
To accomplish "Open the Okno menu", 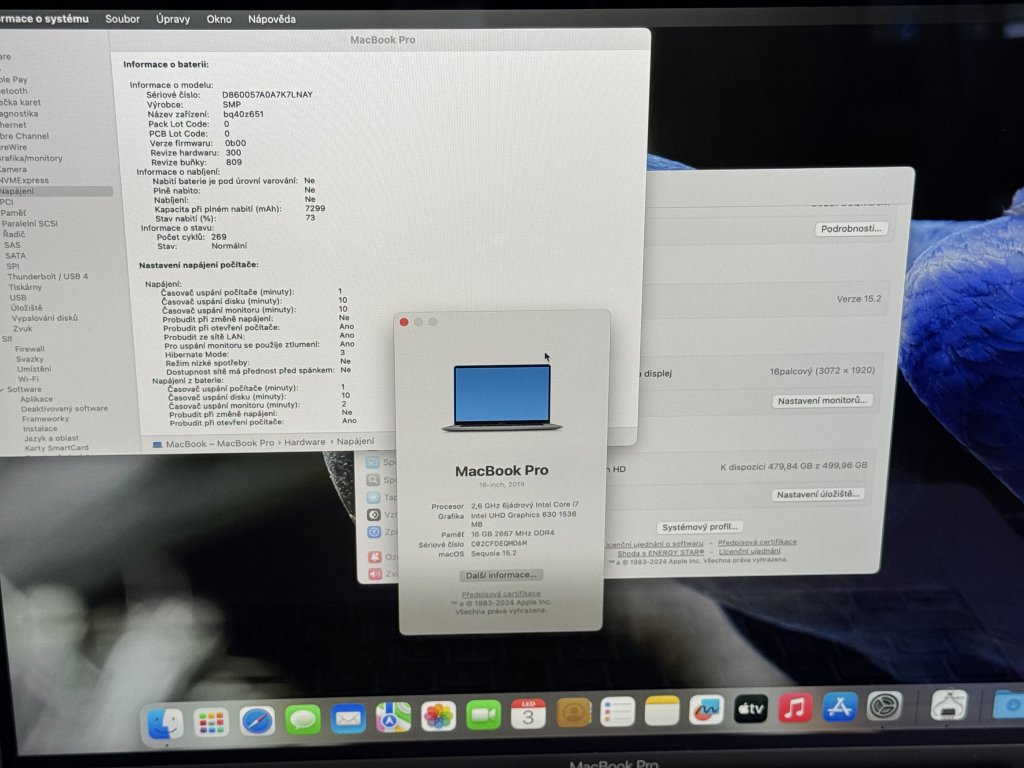I will pos(219,20).
